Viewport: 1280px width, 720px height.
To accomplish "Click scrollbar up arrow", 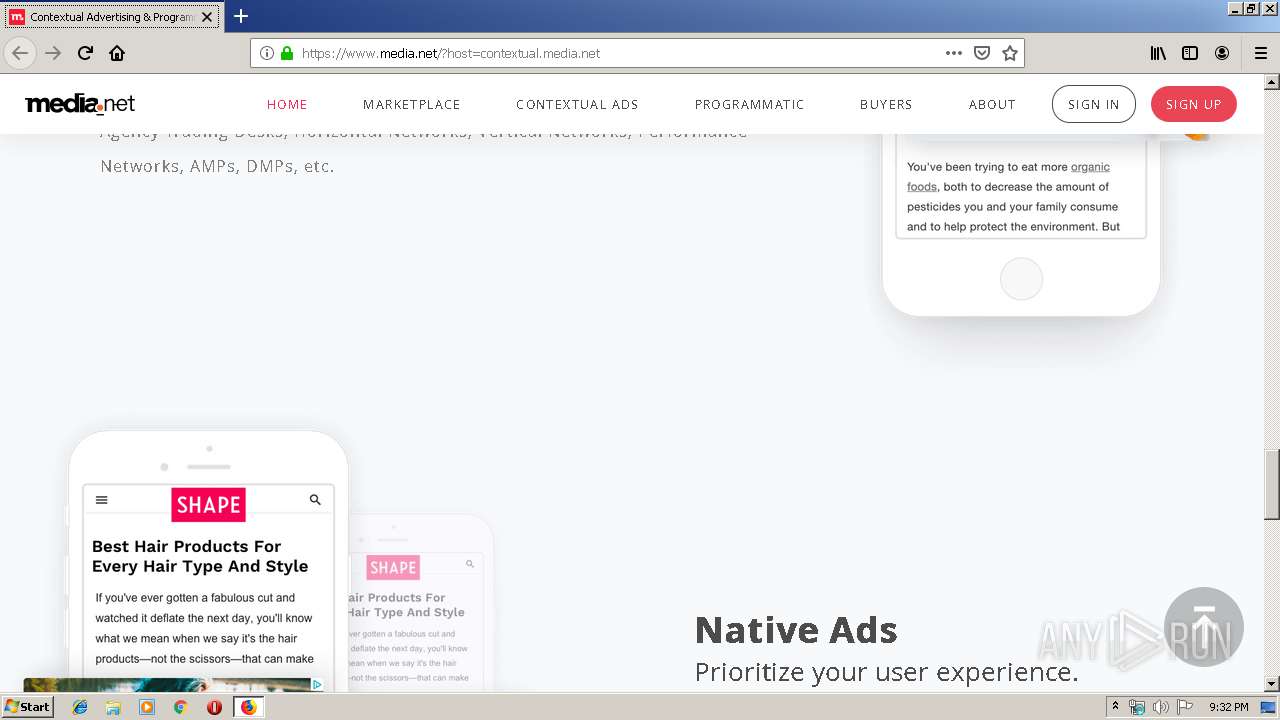I will click(x=1272, y=81).
